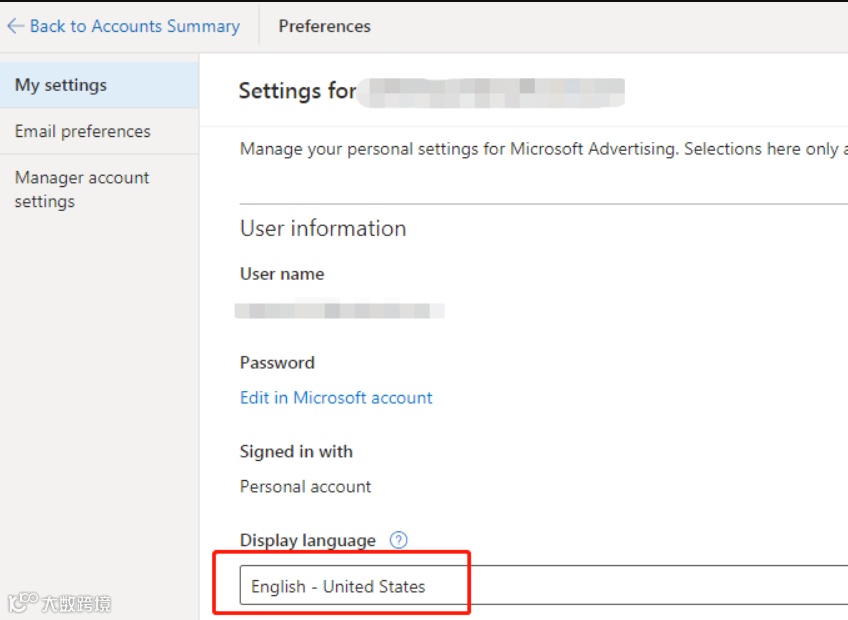Screen dimensions: 848x620
Task: Click the Settings for page heading
Action: tap(297, 92)
